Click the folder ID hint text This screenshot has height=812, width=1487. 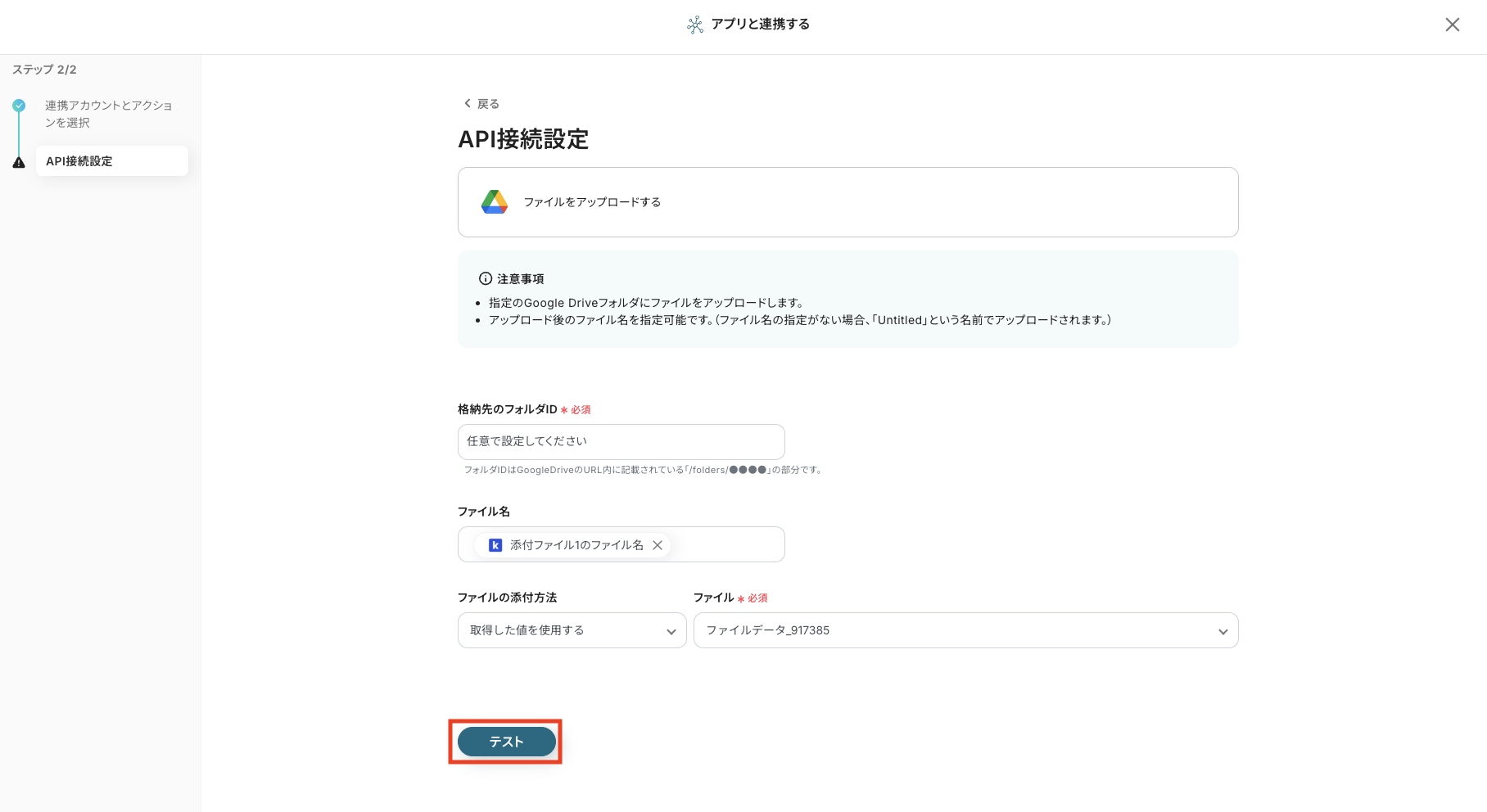click(644, 470)
